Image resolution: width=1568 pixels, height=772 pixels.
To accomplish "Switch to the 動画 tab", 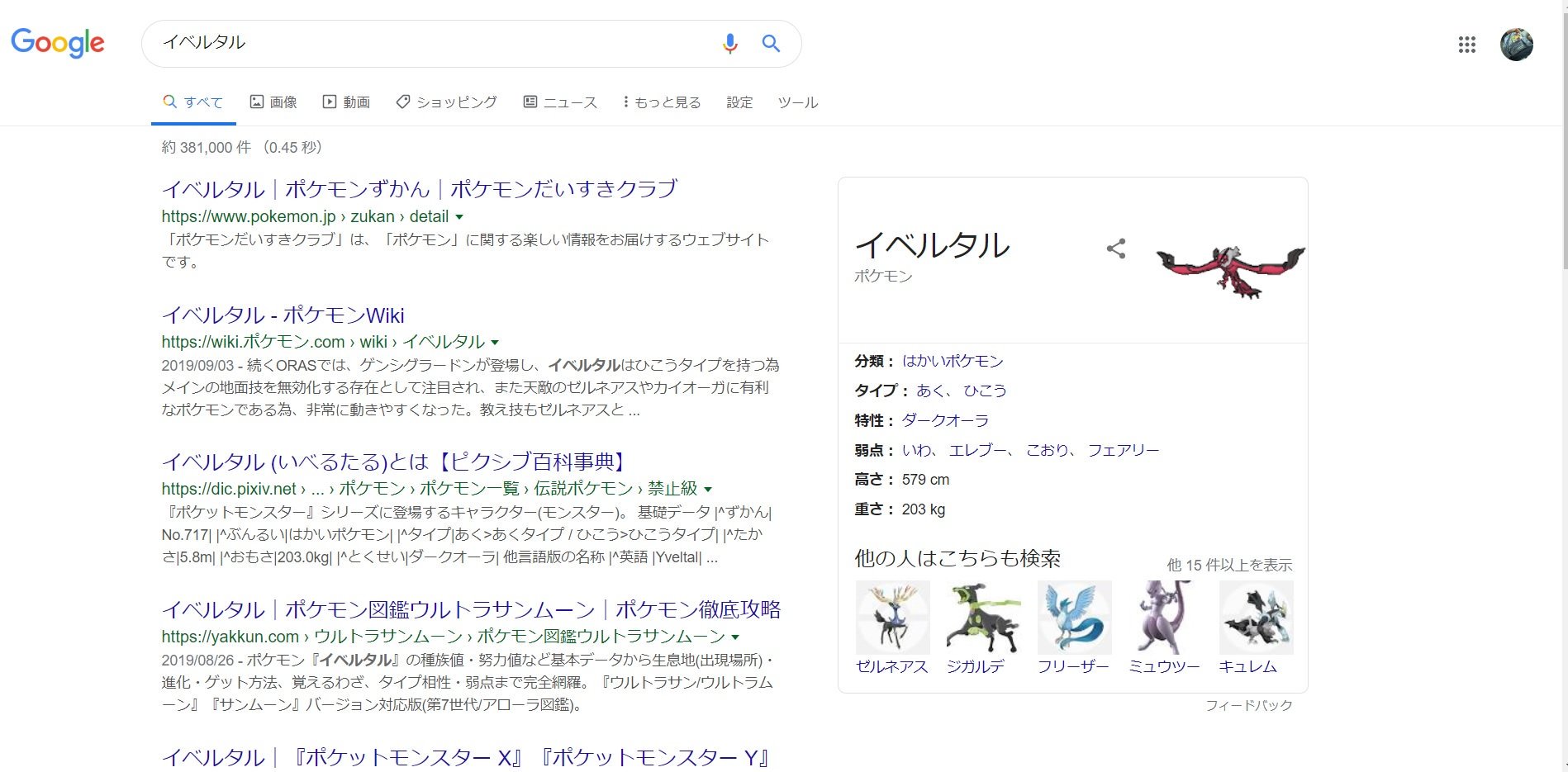I will tap(346, 102).
